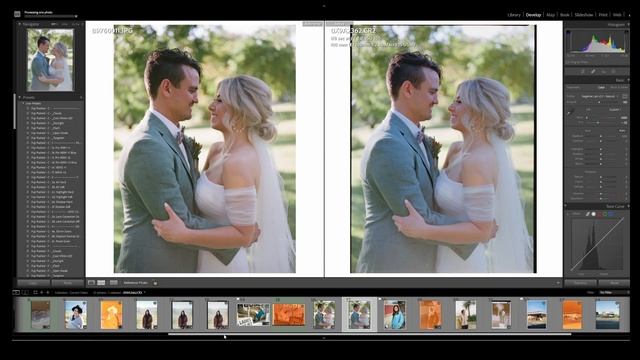
Task: Select parametric curve mode in Tone Curve
Action: pyautogui.click(x=588, y=213)
